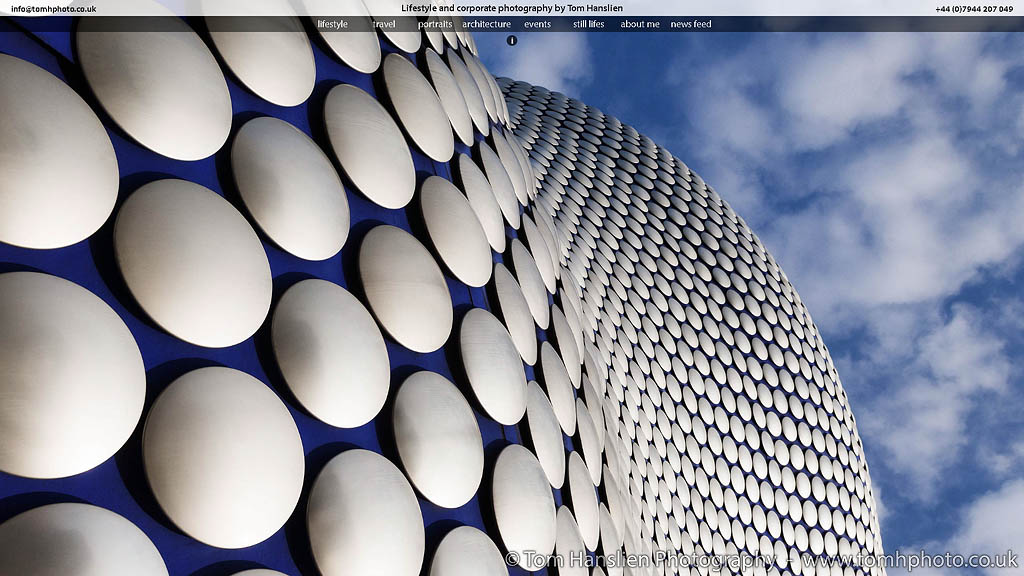Open the events gallery menu item
This screenshot has height=576, width=1024.
tap(537, 24)
